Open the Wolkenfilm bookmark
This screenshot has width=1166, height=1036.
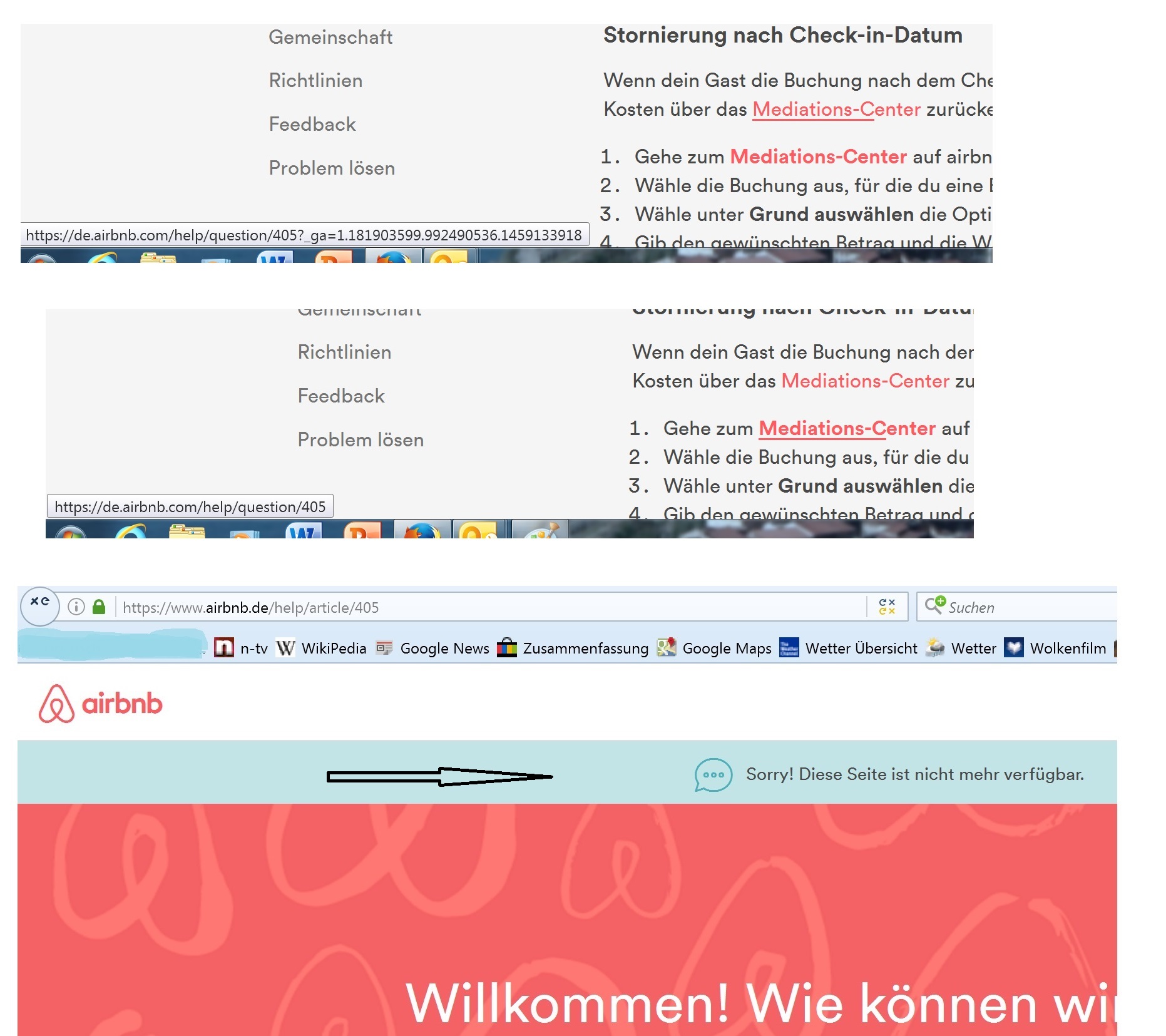click(1055, 648)
